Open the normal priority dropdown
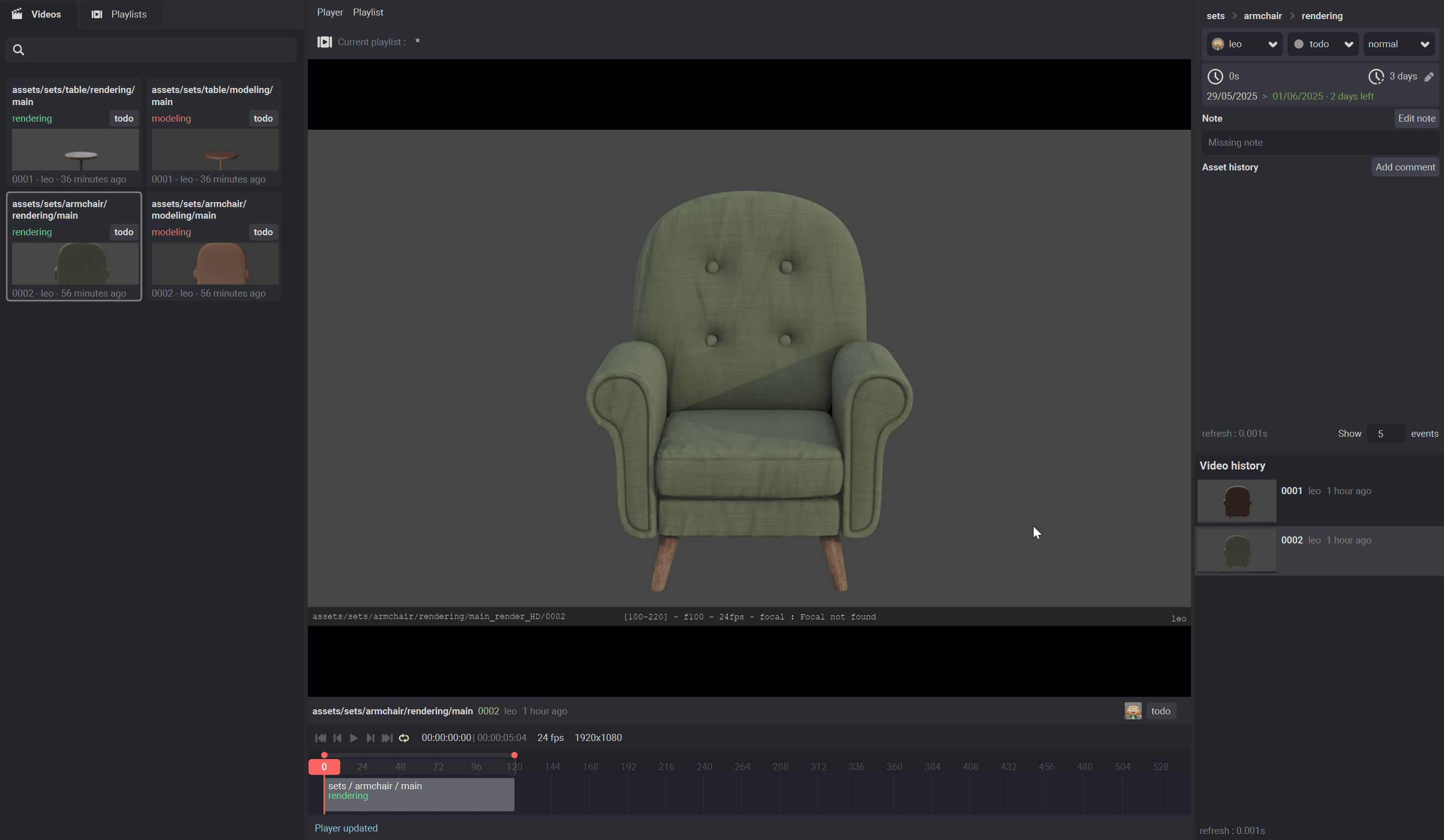1444x840 pixels. 1398,44
